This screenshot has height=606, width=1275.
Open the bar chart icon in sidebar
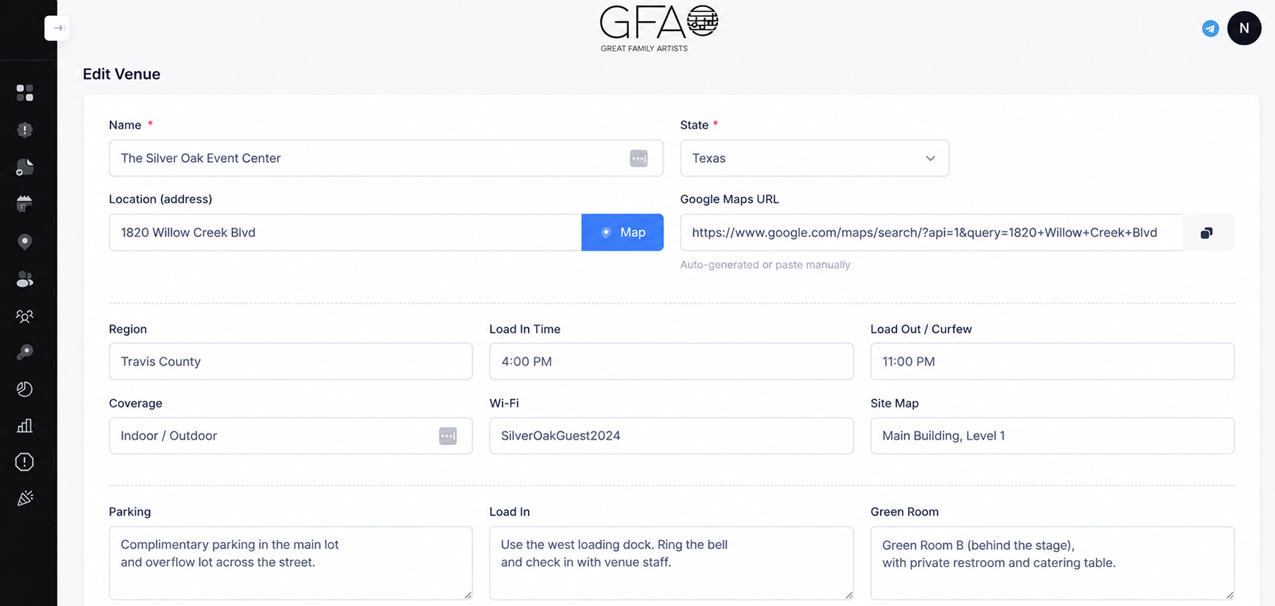point(25,425)
